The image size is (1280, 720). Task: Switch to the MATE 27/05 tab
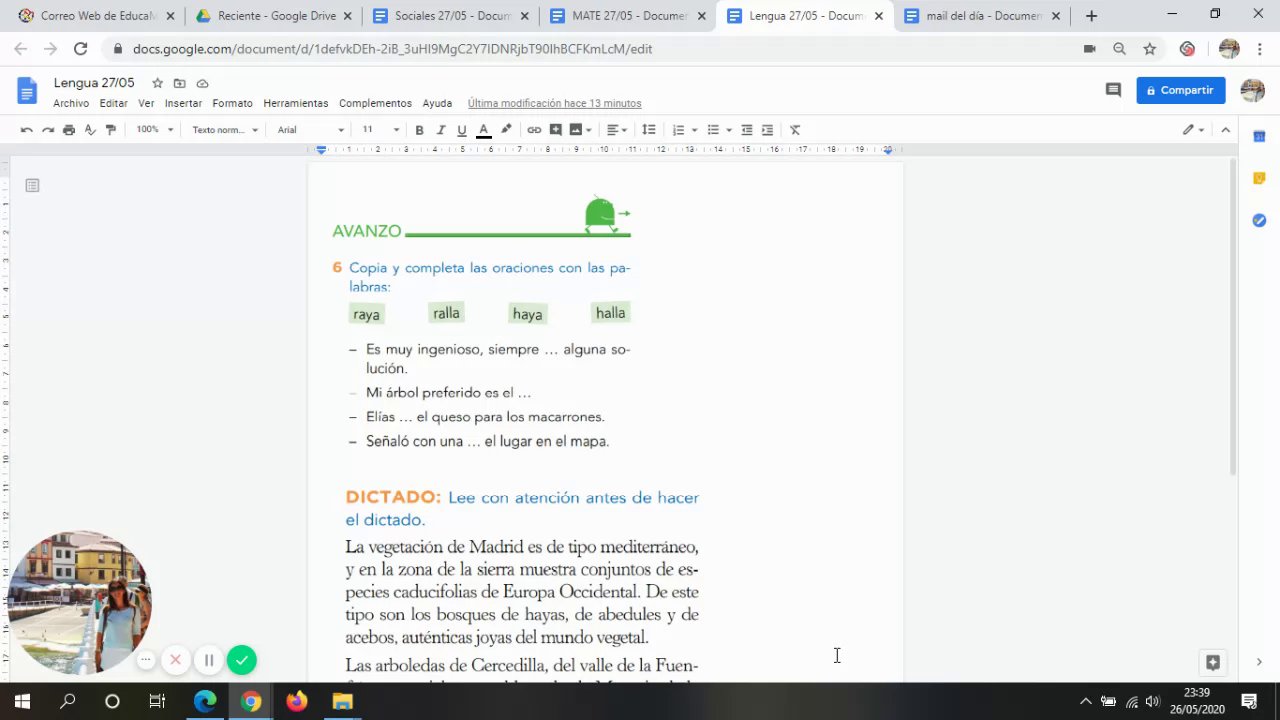point(627,16)
